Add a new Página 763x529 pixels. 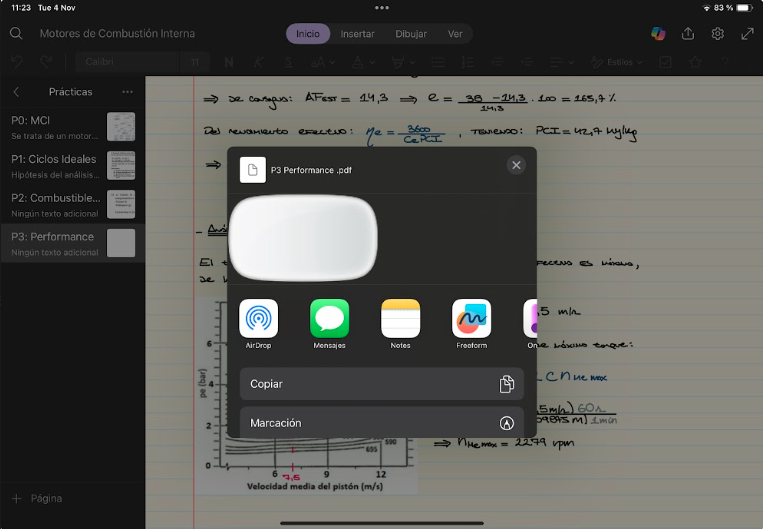pyautogui.click(x=37, y=498)
